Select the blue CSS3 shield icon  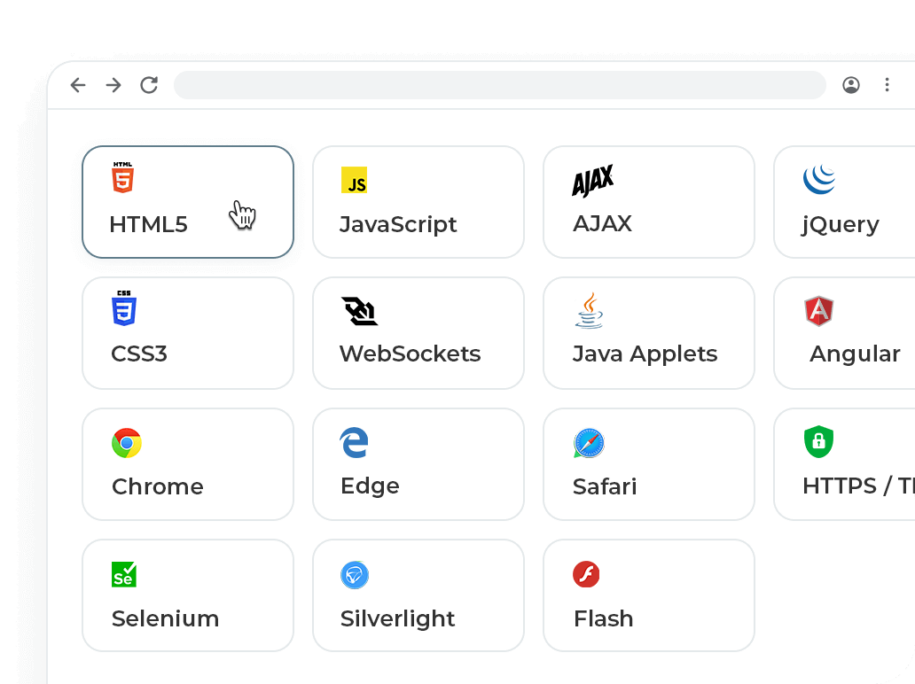(x=123, y=307)
